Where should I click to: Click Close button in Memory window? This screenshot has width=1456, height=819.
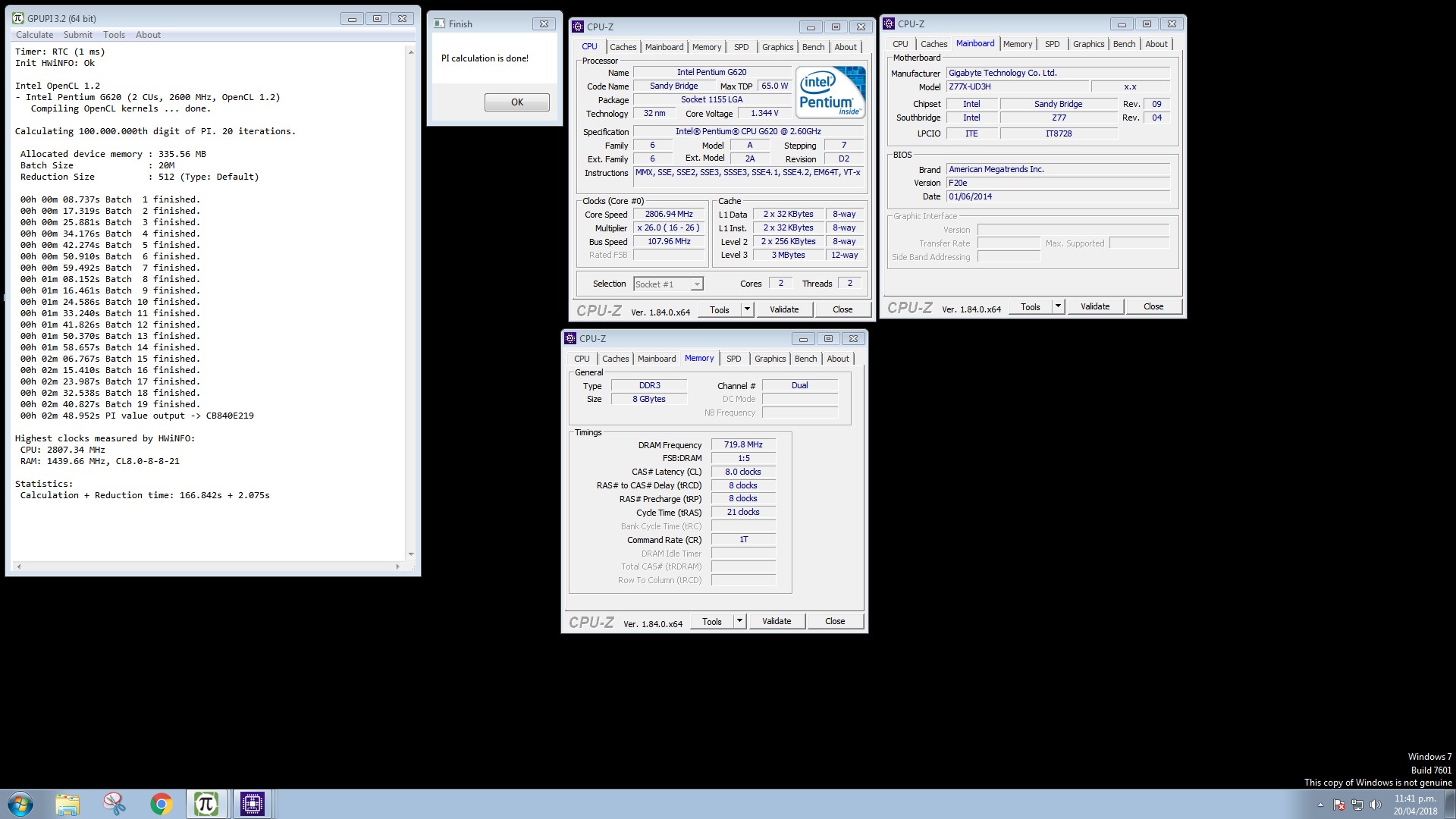[x=835, y=621]
